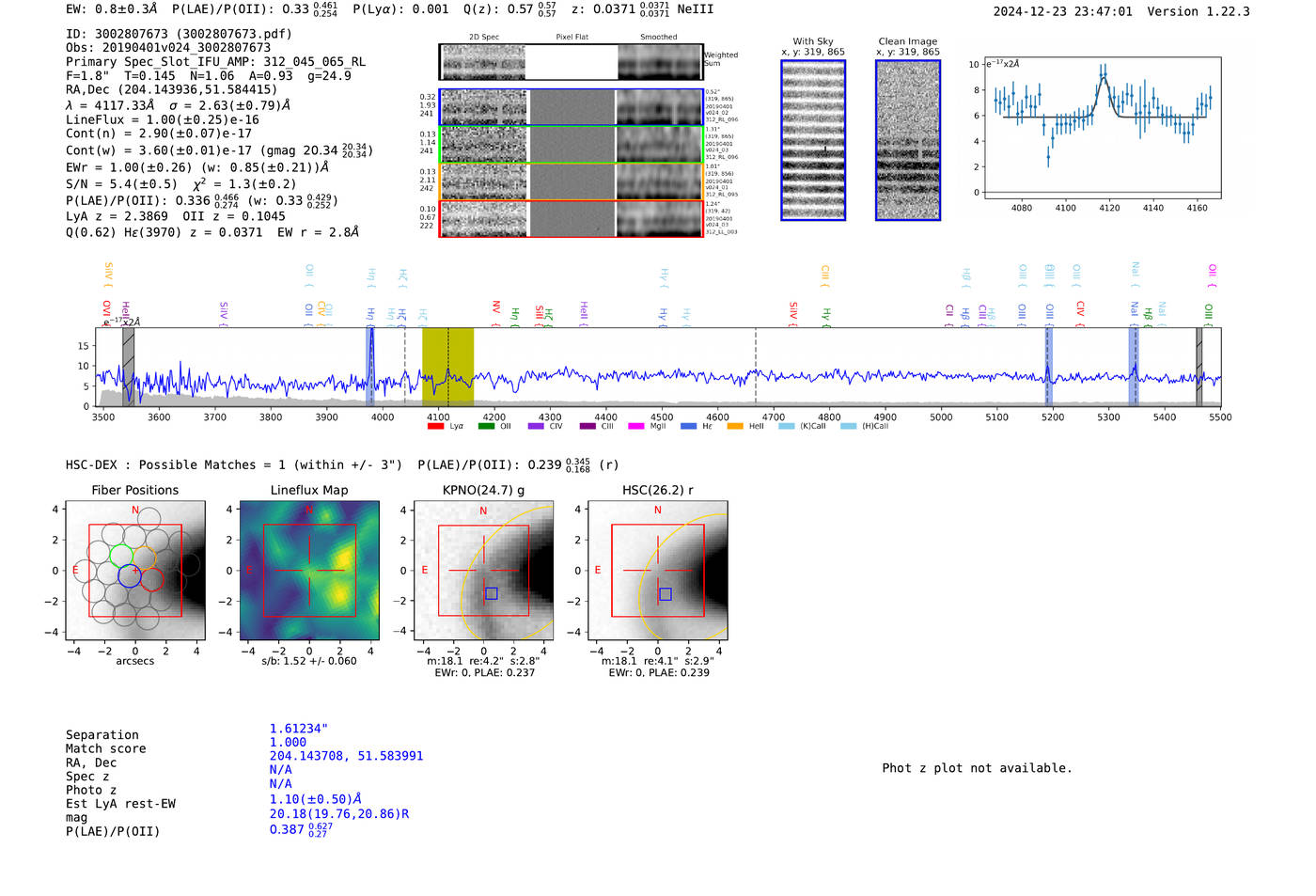Image resolution: width=1316 pixels, height=896 pixels.
Task: Select the Est LyA rest-EW value '1.10(±0.50)Å'
Action: tap(316, 799)
